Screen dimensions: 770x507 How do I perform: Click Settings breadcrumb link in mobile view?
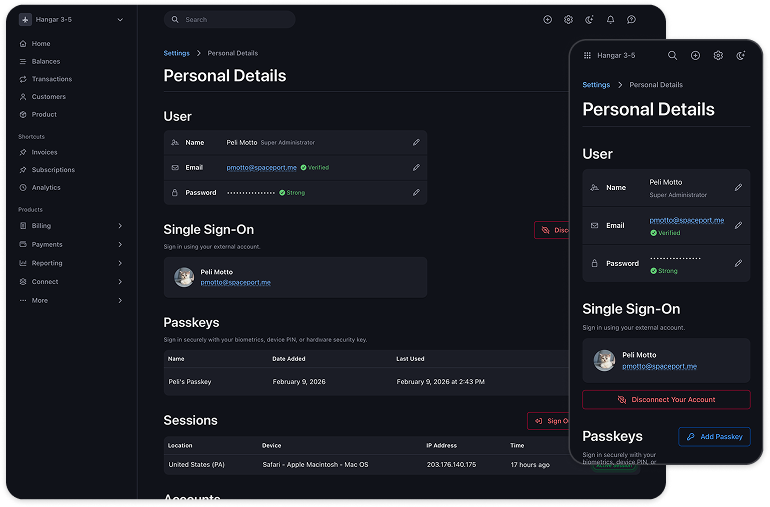pyautogui.click(x=596, y=85)
